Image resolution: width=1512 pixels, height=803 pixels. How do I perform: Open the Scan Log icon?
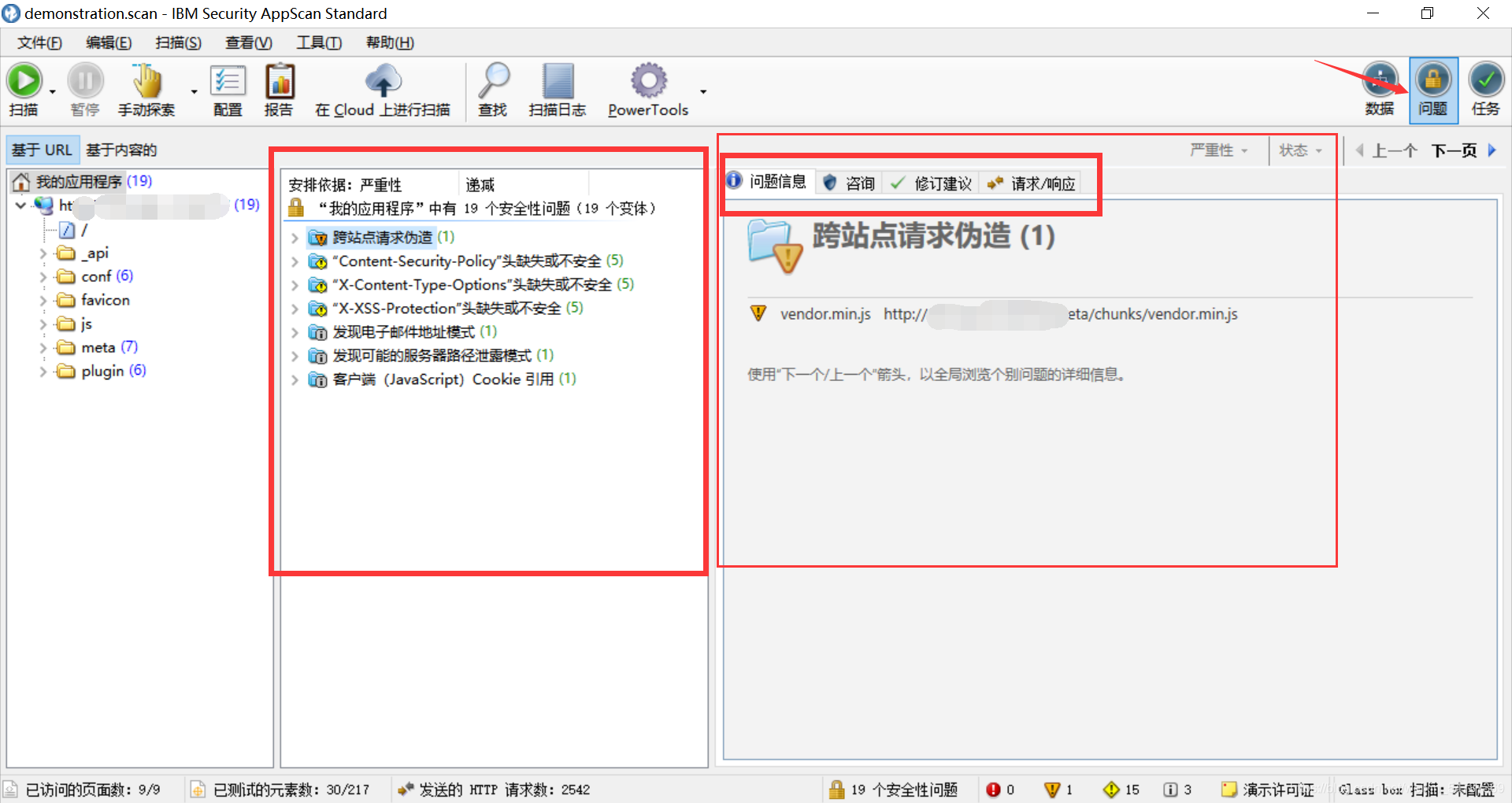pos(558,81)
